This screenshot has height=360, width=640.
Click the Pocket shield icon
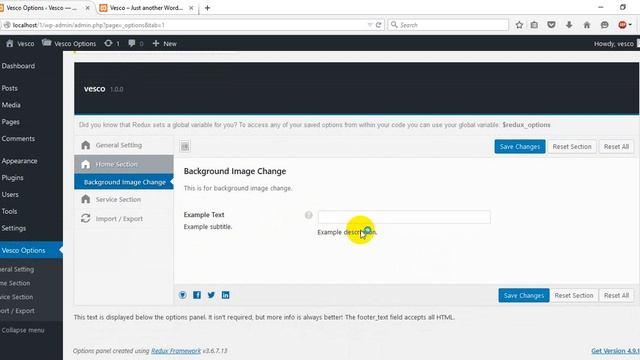(551, 25)
